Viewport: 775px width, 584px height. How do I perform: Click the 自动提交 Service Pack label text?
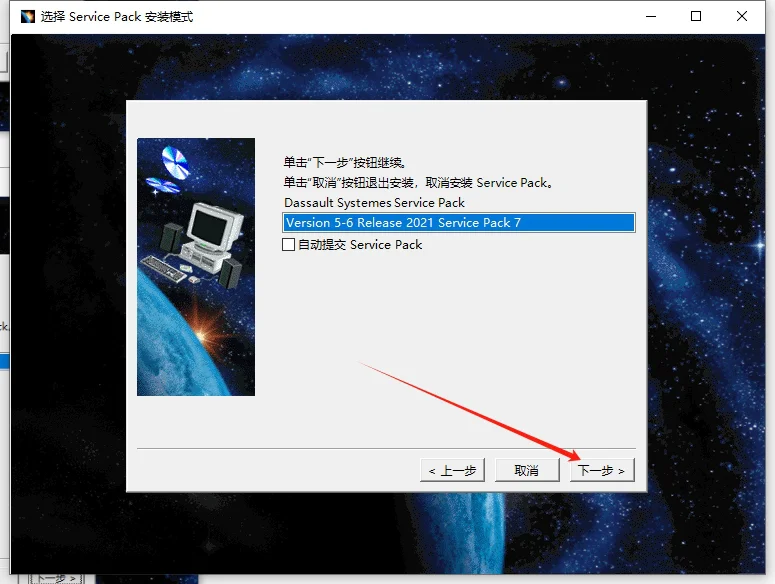point(360,244)
